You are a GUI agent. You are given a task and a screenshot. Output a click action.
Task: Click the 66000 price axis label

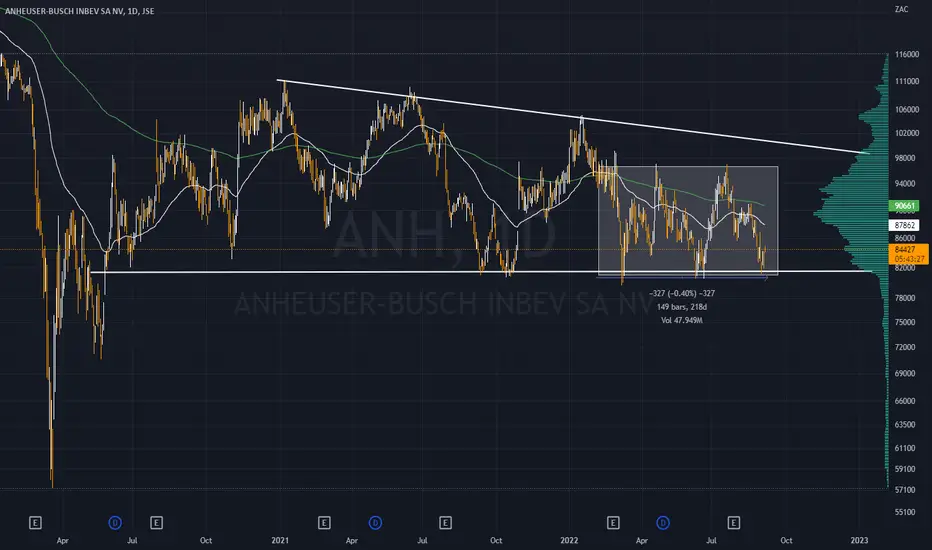(x=905, y=401)
